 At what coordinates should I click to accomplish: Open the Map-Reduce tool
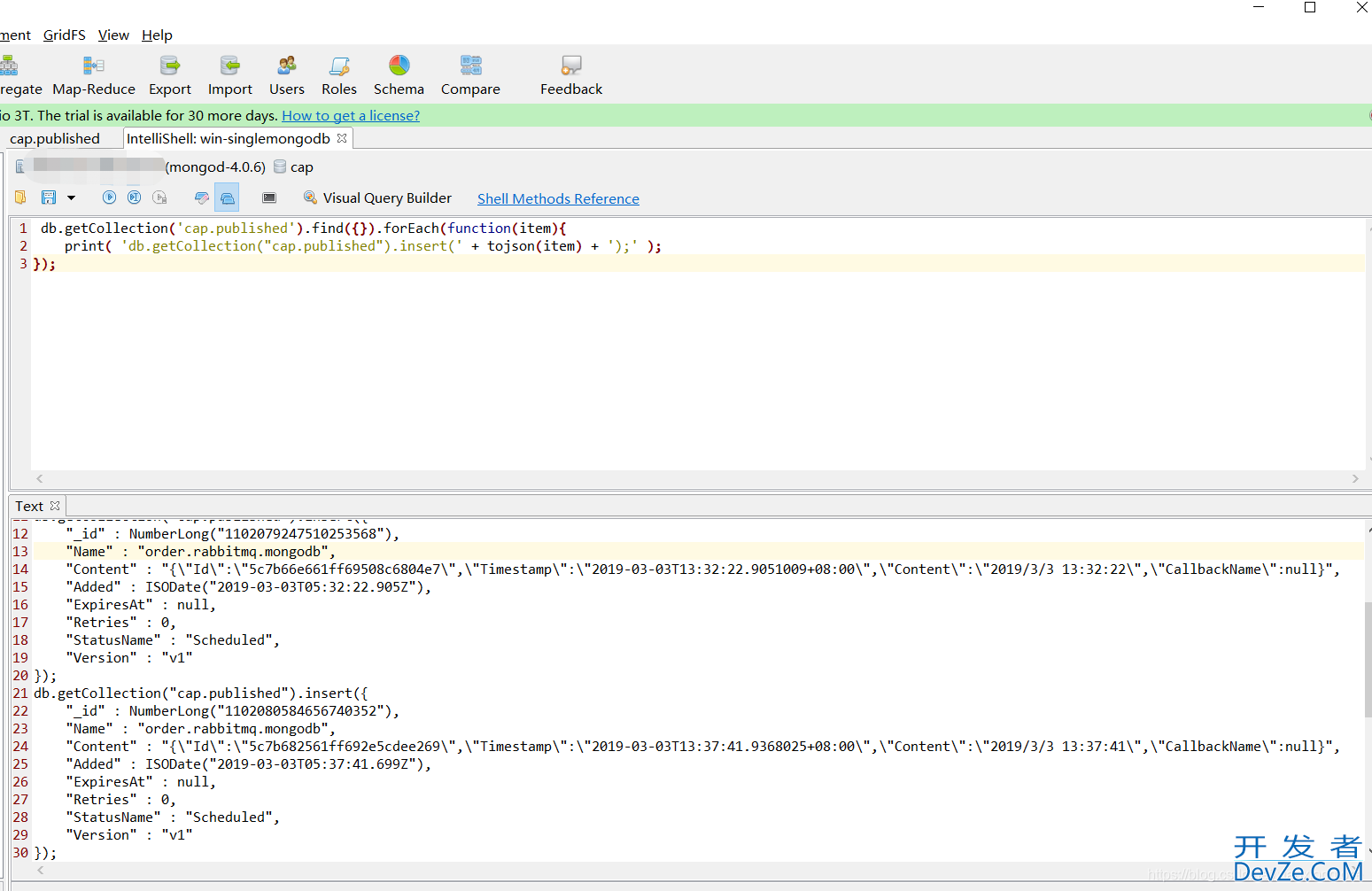tap(94, 76)
